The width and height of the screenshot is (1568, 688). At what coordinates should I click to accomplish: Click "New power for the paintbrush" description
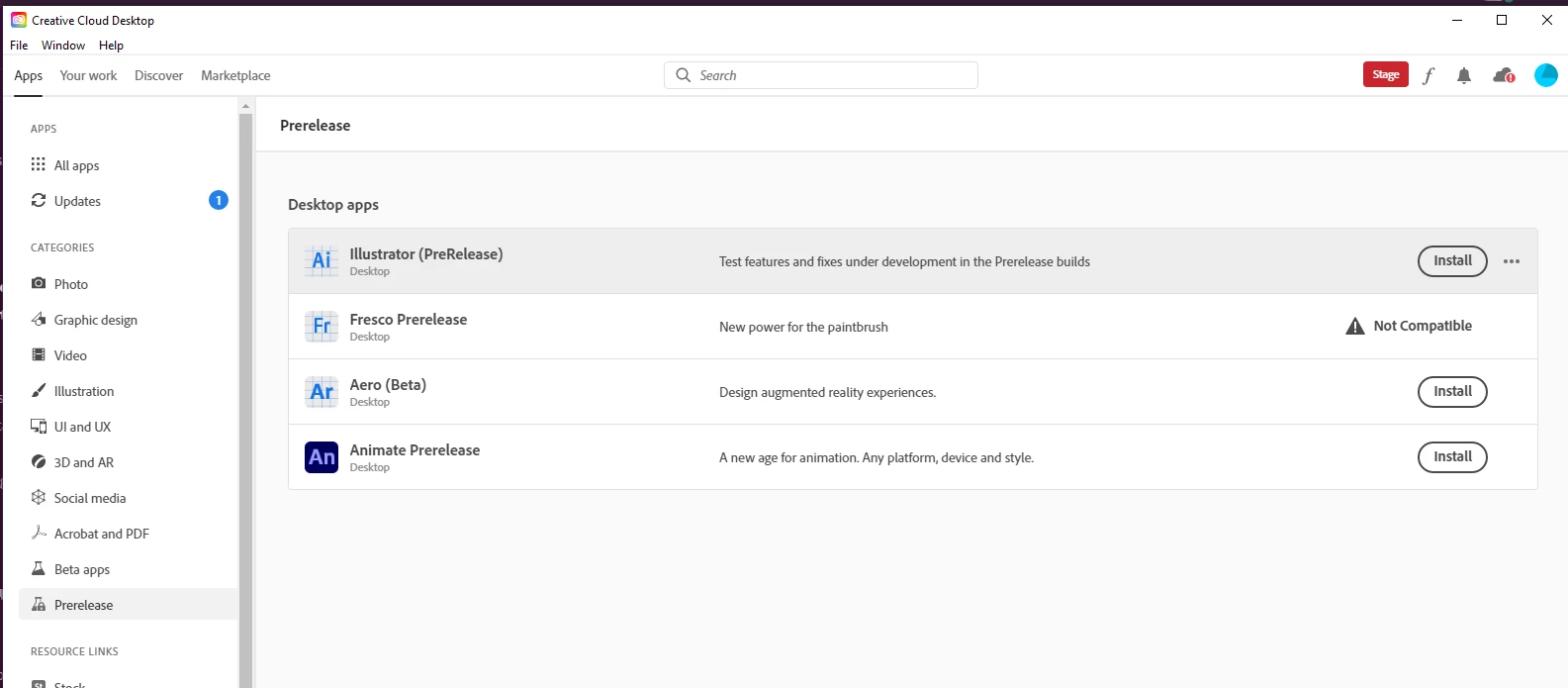[x=803, y=327]
